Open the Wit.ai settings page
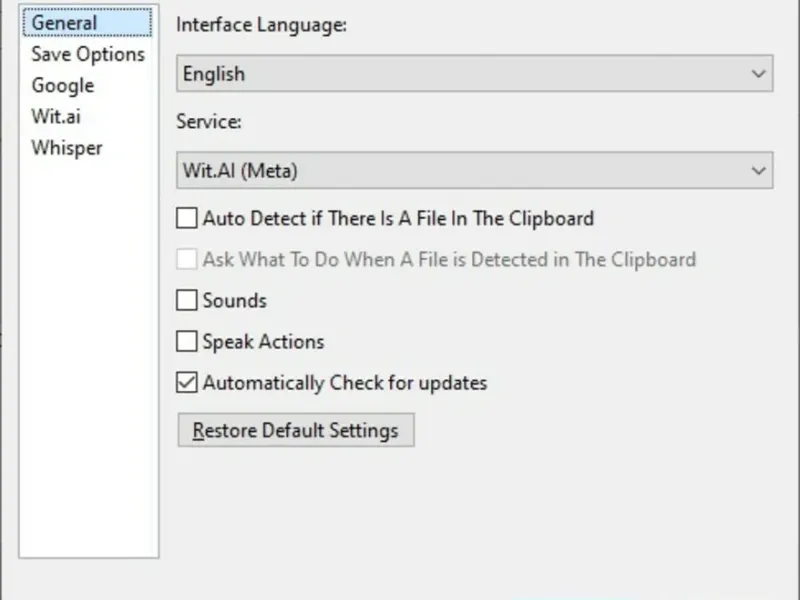 coord(55,116)
